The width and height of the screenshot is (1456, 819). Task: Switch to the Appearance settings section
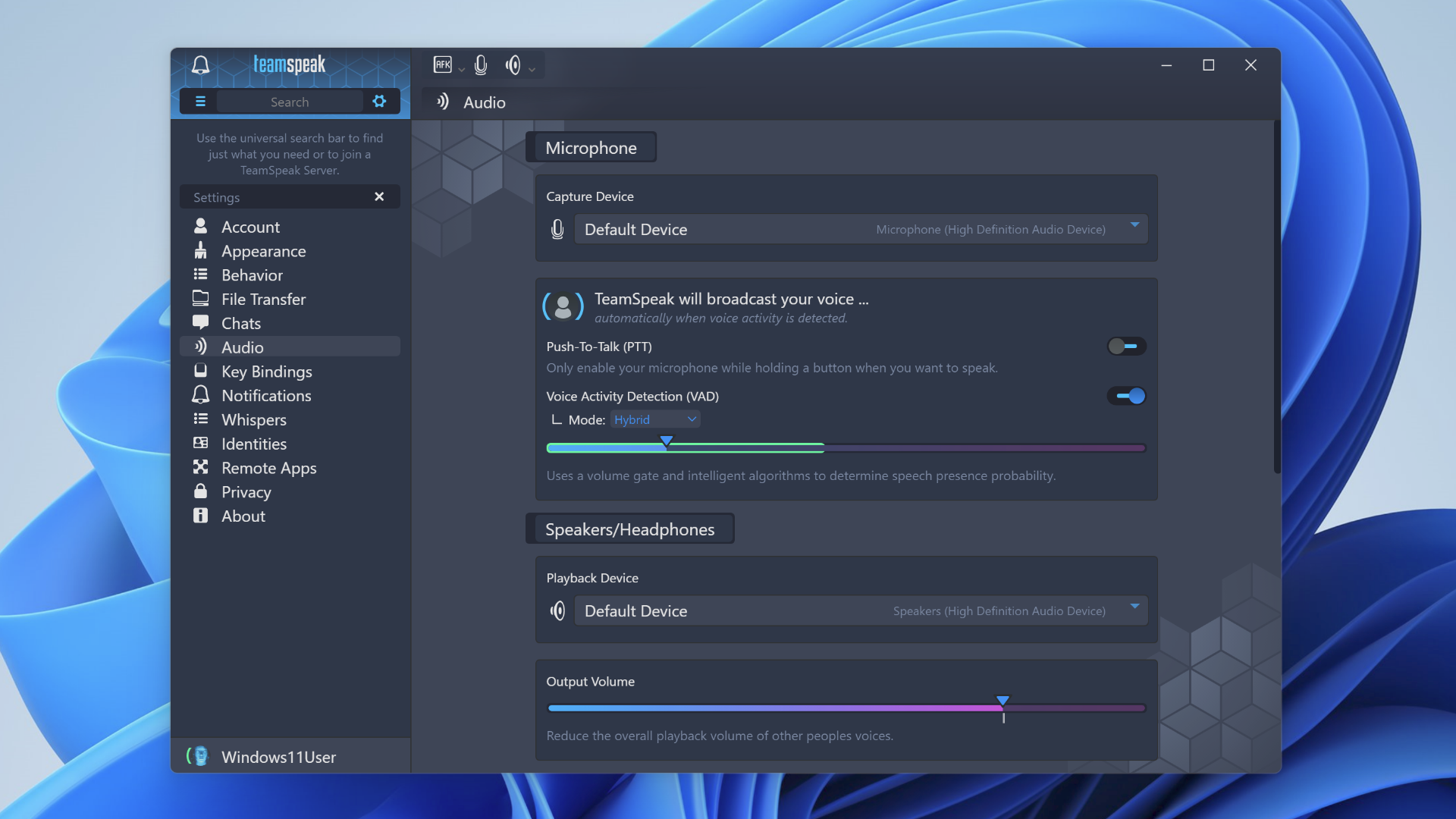263,251
